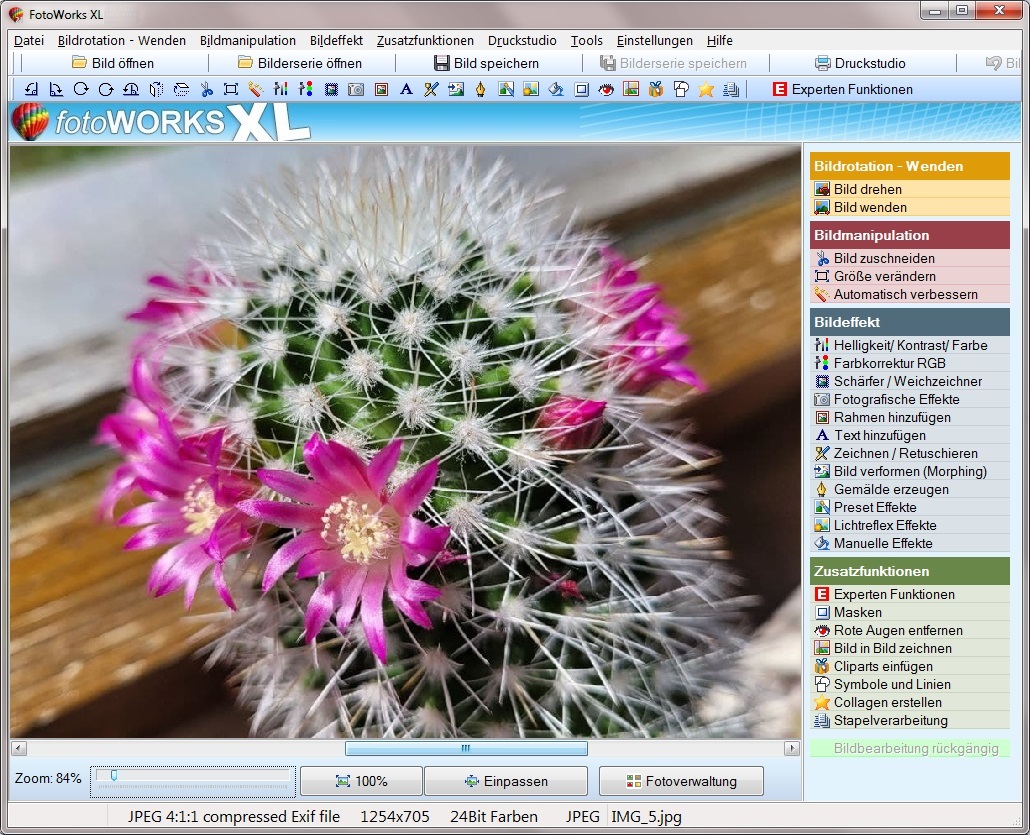Click the Bild öffnen button

coord(113,63)
